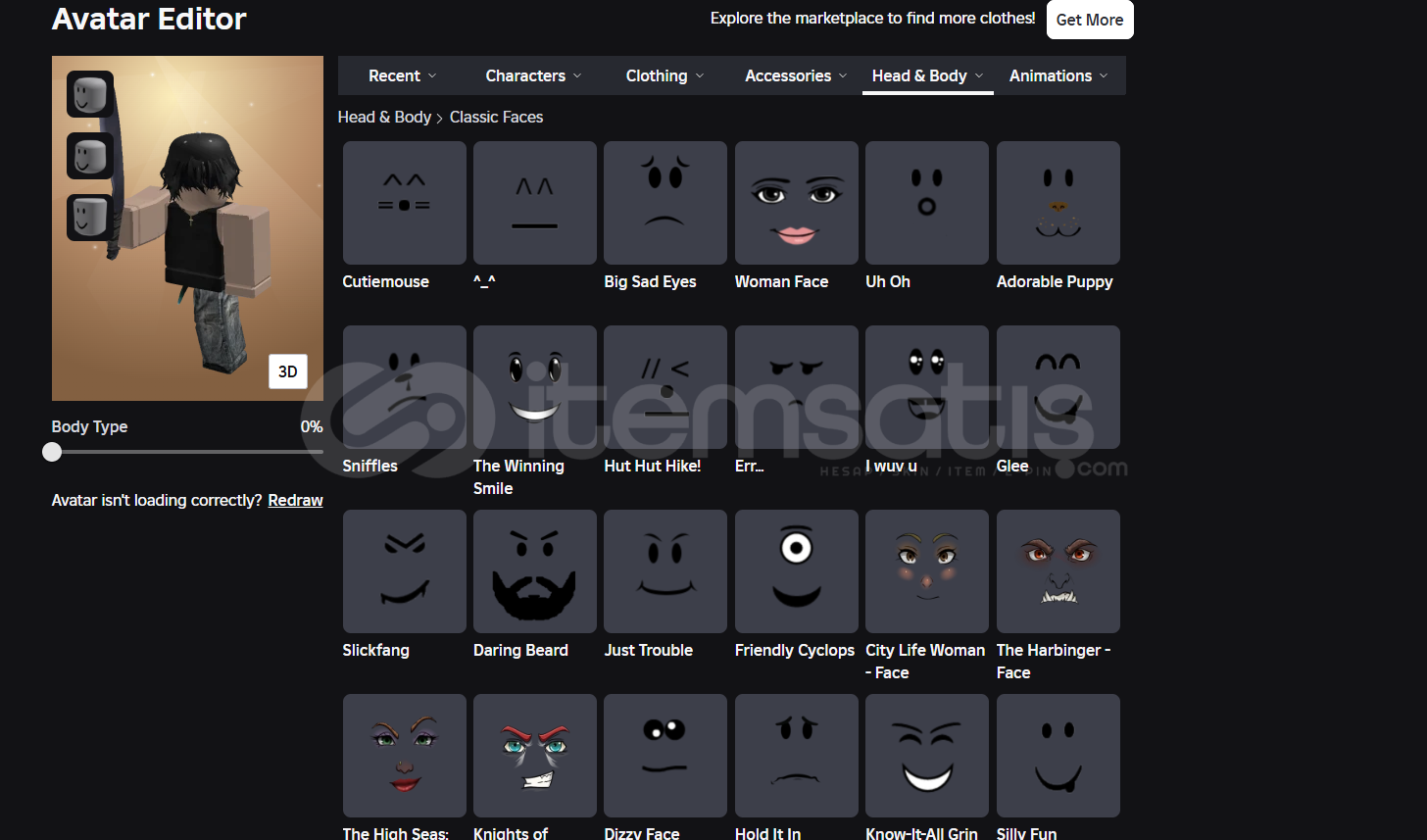Go to Head & Body breadcrumb
1427x840 pixels.
[x=384, y=117]
